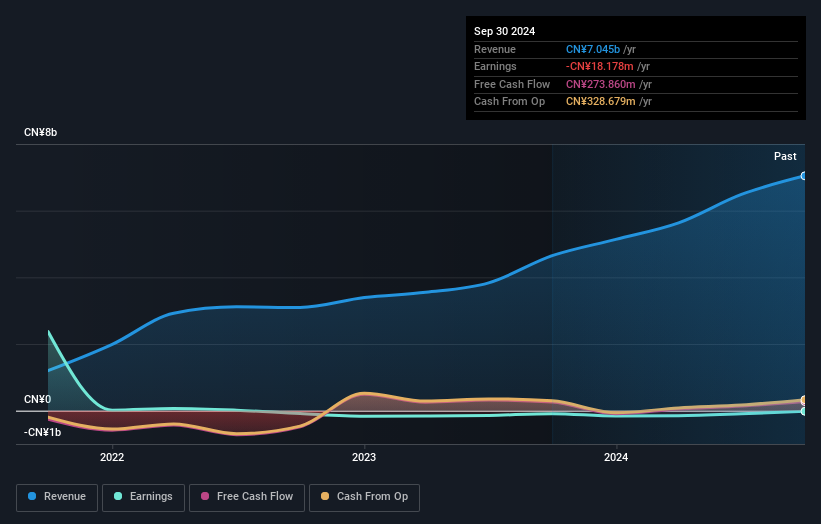Toggle the Cash From Op legend button
Viewport: 821px width, 524px height.
pos(364,497)
